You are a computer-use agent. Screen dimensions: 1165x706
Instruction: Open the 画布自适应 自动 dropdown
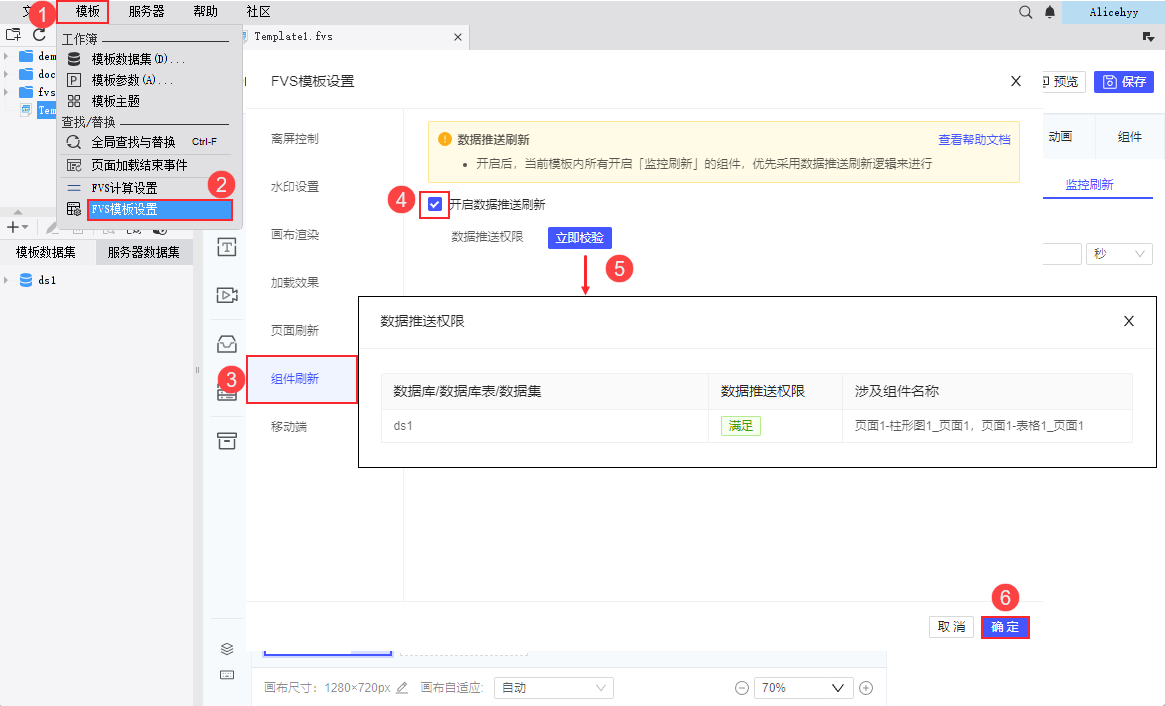pos(554,688)
